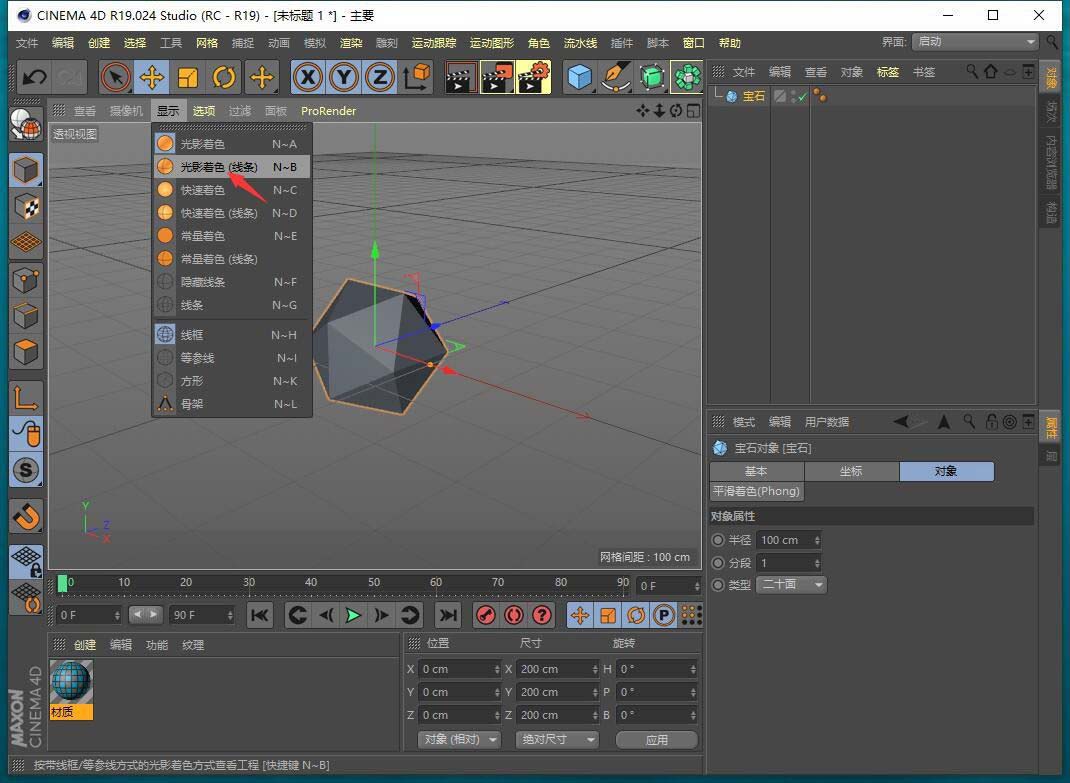Click the 半径 value field showing 100 cm
Screen dimensions: 1070x783
click(784, 541)
